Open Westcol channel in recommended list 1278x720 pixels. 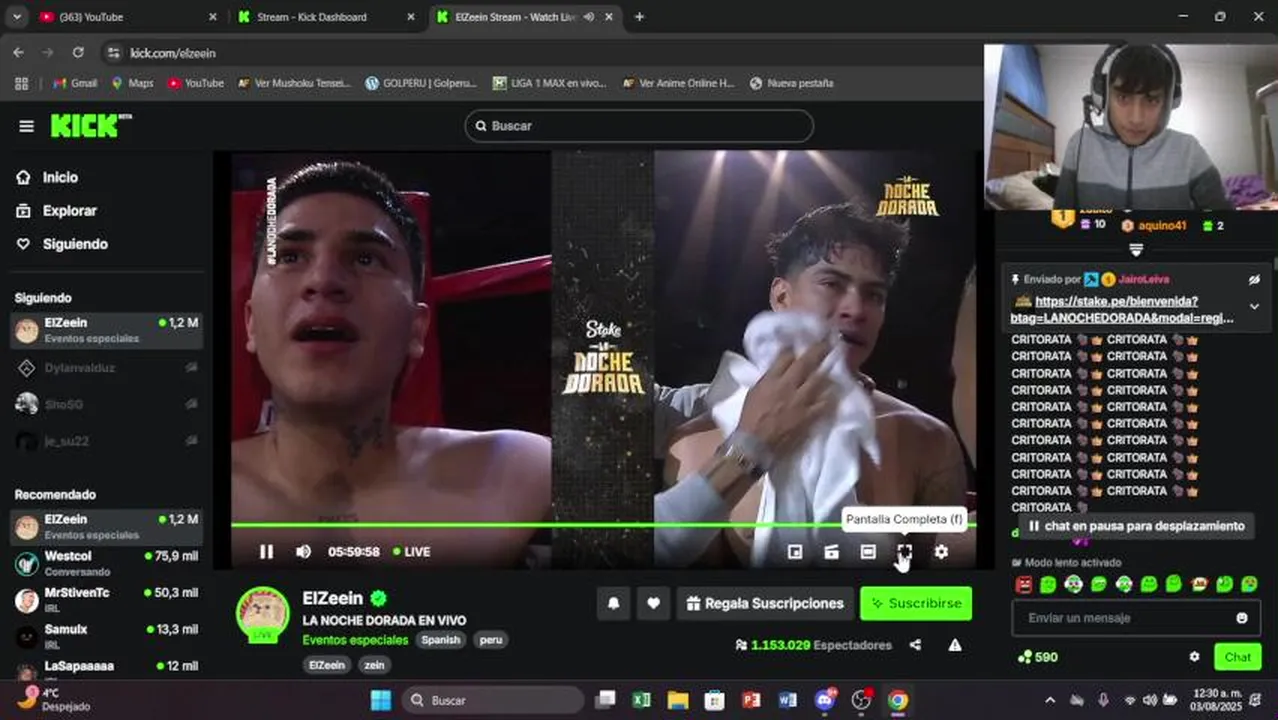click(106, 563)
